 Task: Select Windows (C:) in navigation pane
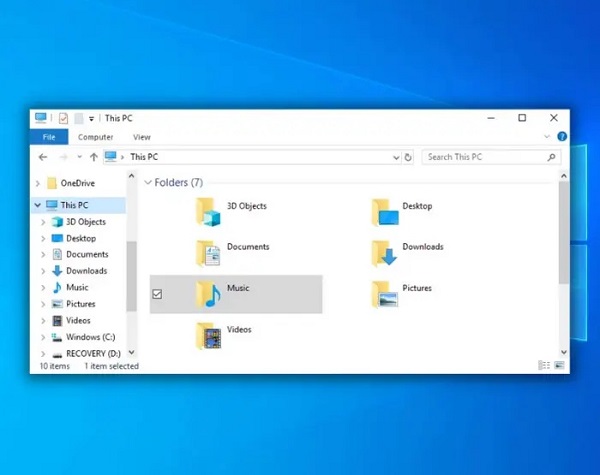[83, 337]
